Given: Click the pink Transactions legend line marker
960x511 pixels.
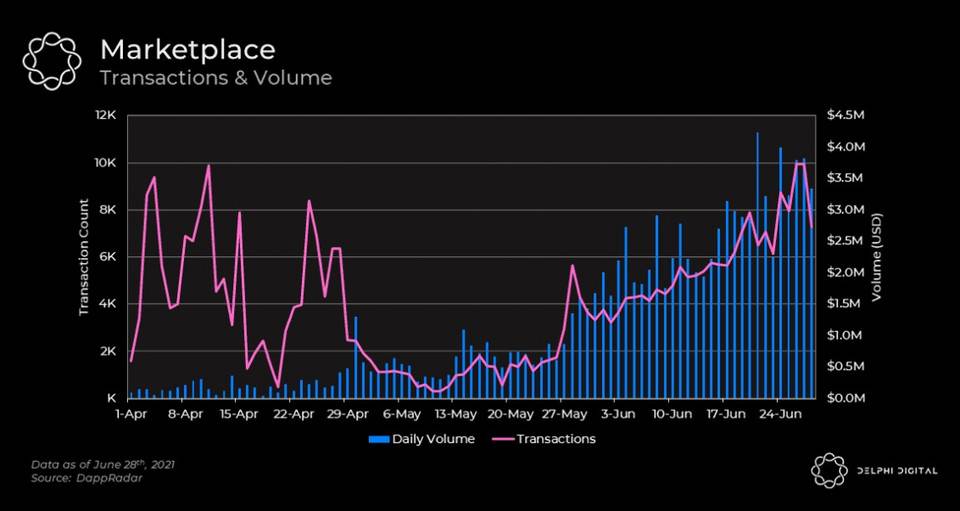Looking at the screenshot, I should tap(494, 439).
